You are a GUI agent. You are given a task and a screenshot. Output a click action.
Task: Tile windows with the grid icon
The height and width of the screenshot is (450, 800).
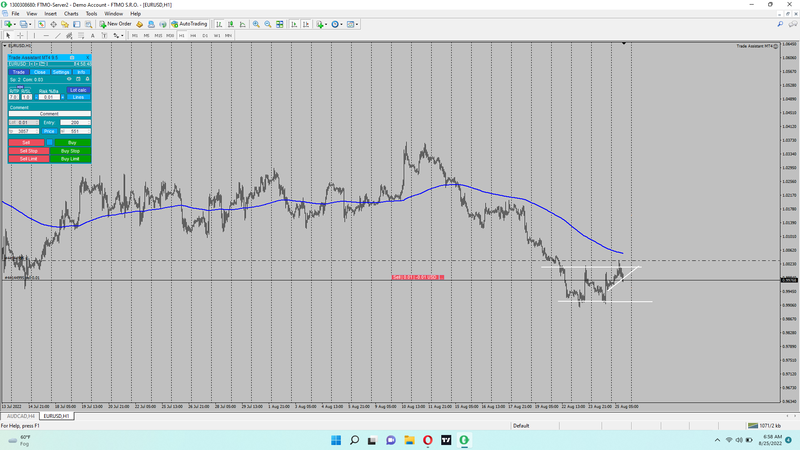[x=280, y=24]
